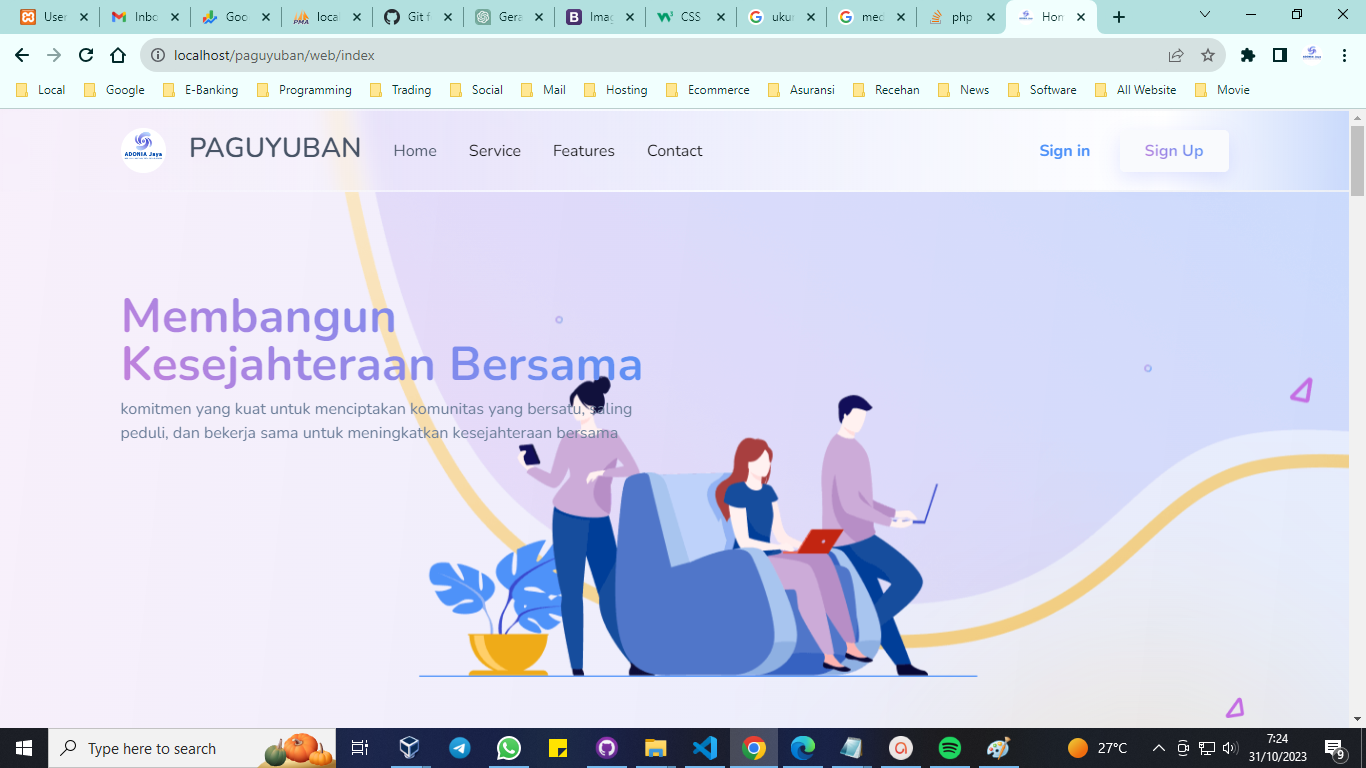Click the Adonia Jaya logo icon
This screenshot has height=768, width=1366.
pyautogui.click(x=143, y=151)
